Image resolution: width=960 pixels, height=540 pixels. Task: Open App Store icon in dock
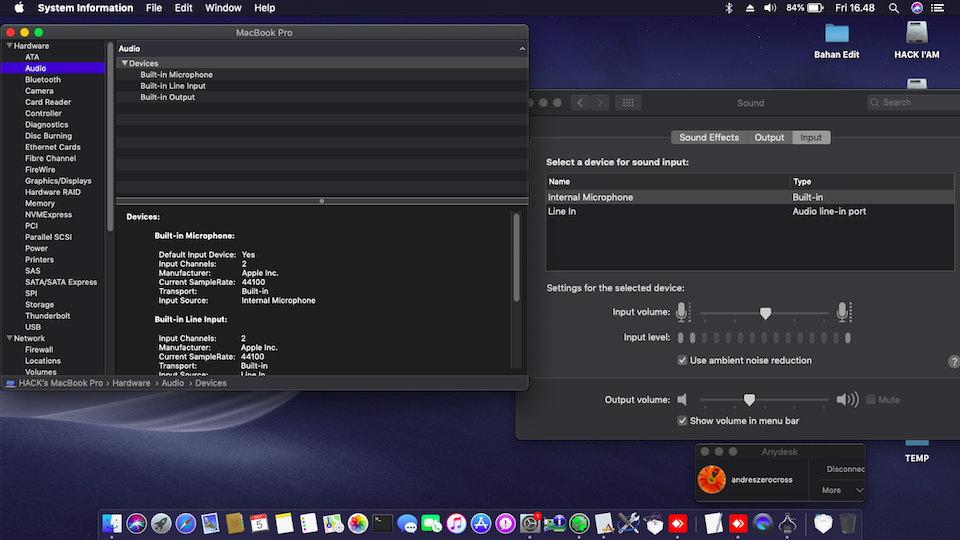pos(481,523)
